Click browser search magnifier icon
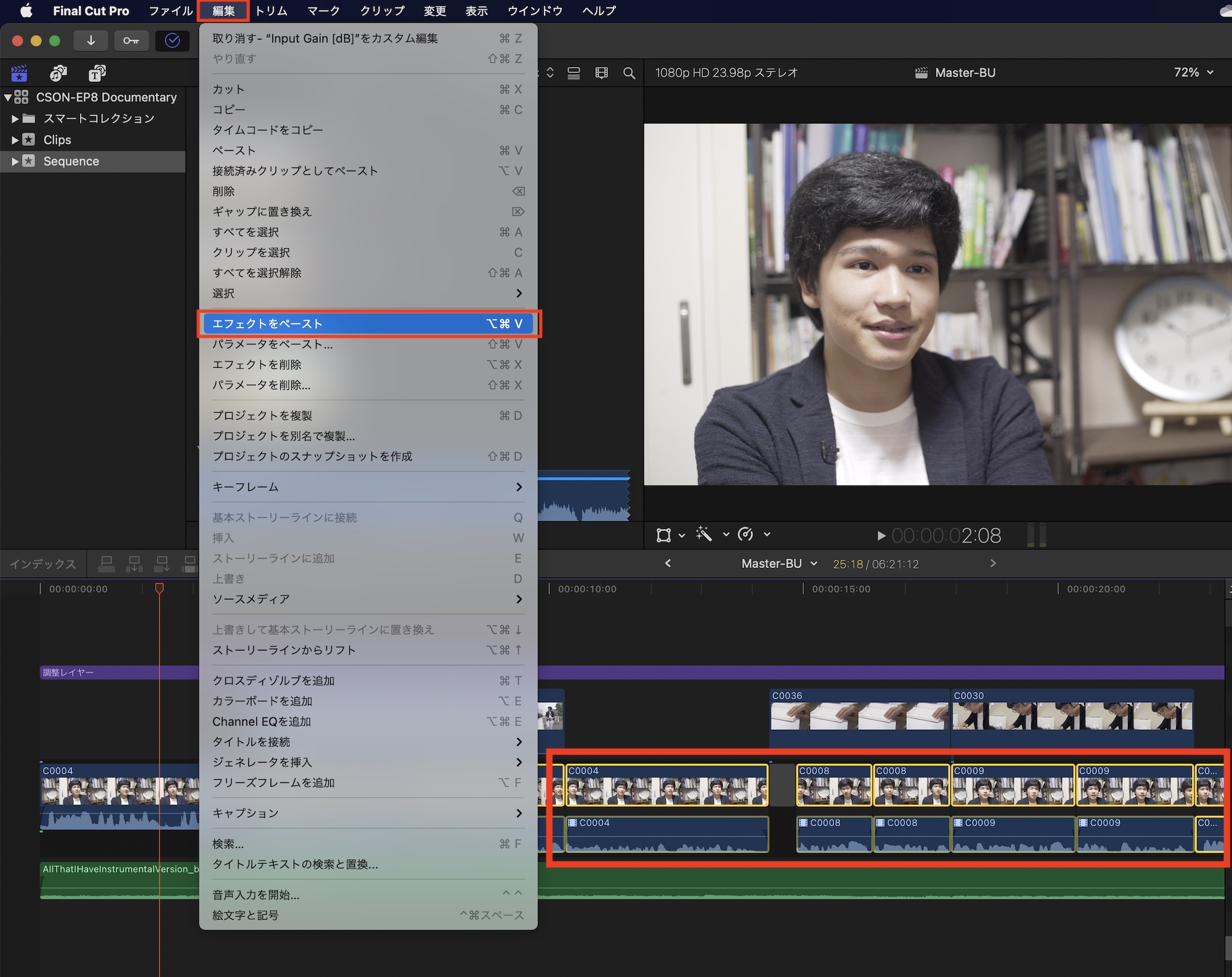 click(629, 73)
